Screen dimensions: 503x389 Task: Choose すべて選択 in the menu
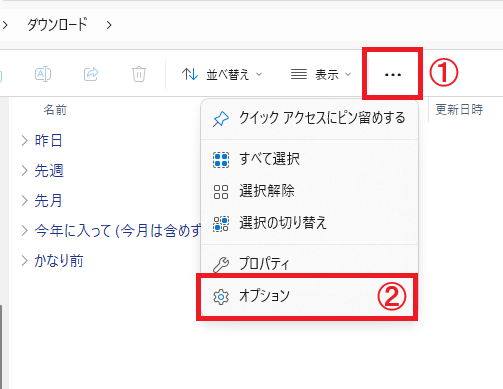(x=309, y=159)
